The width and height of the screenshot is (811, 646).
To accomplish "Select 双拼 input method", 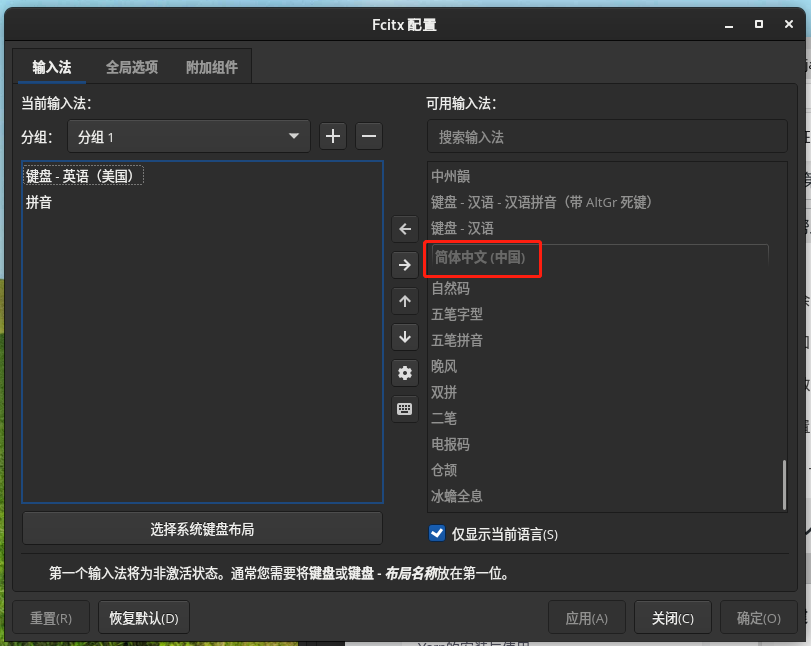I will [605, 392].
